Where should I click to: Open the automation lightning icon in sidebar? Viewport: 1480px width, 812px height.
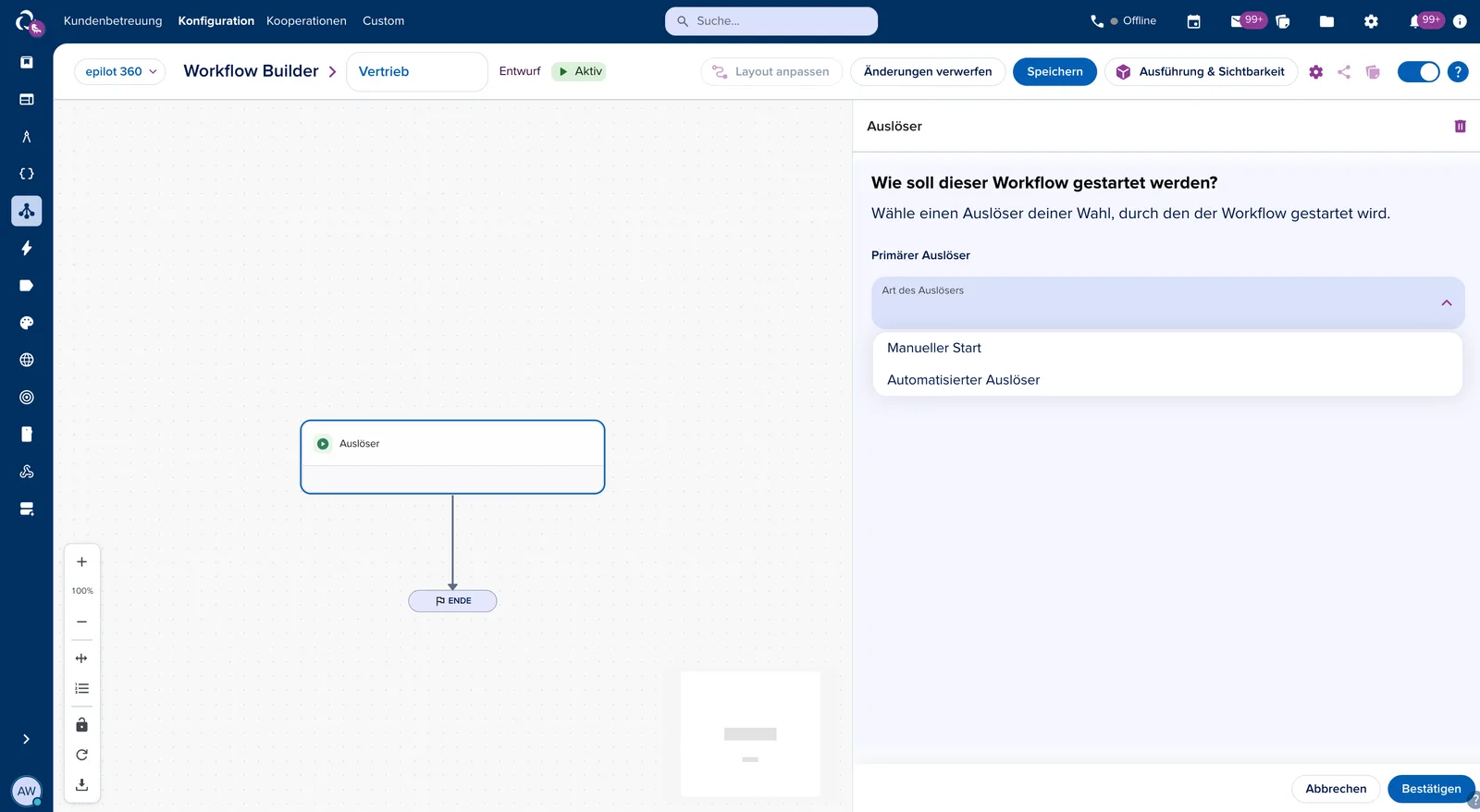tap(27, 248)
